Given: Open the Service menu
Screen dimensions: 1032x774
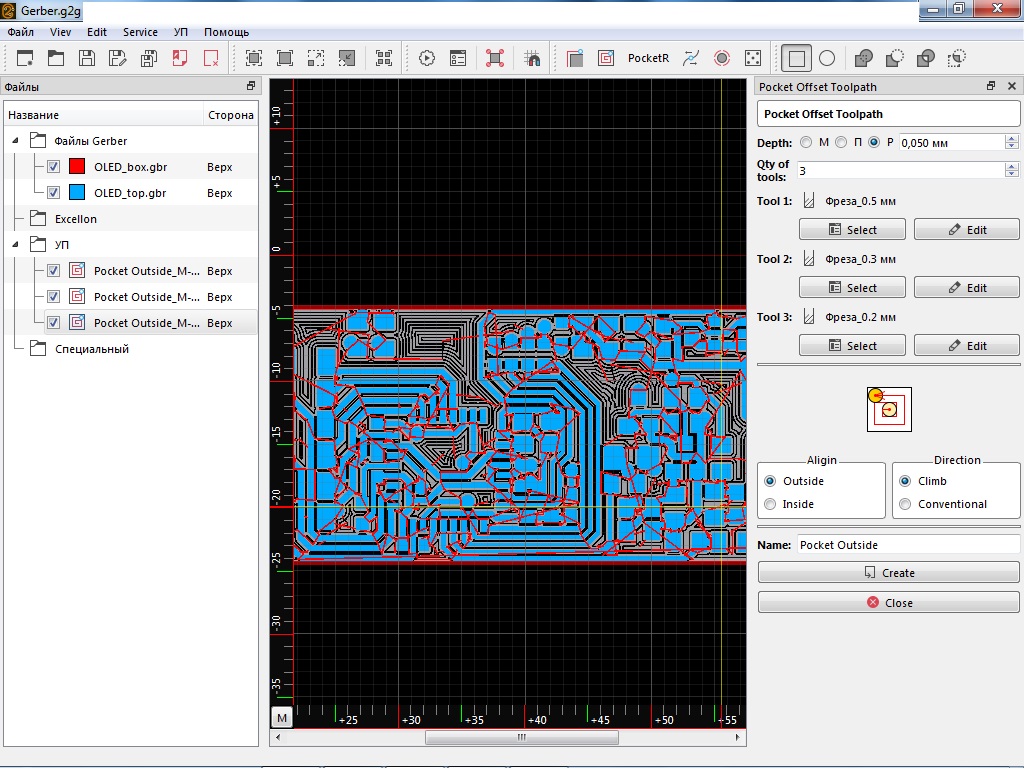Looking at the screenshot, I should [x=140, y=32].
